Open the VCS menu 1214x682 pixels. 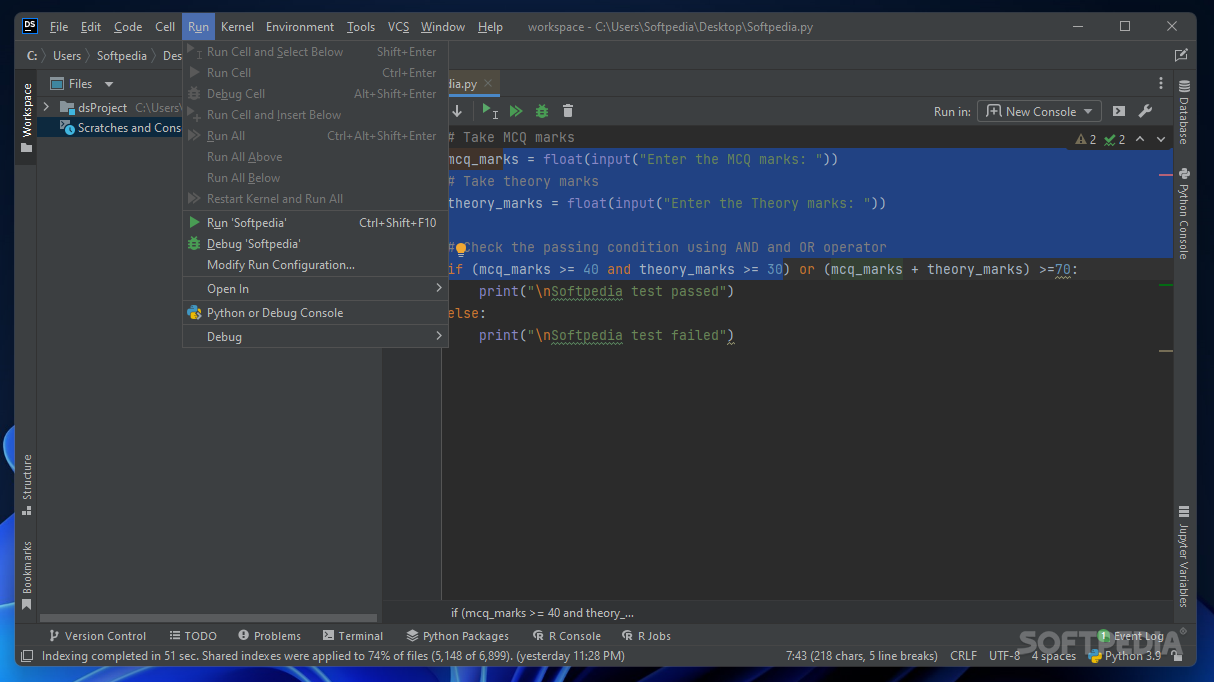[x=398, y=27]
